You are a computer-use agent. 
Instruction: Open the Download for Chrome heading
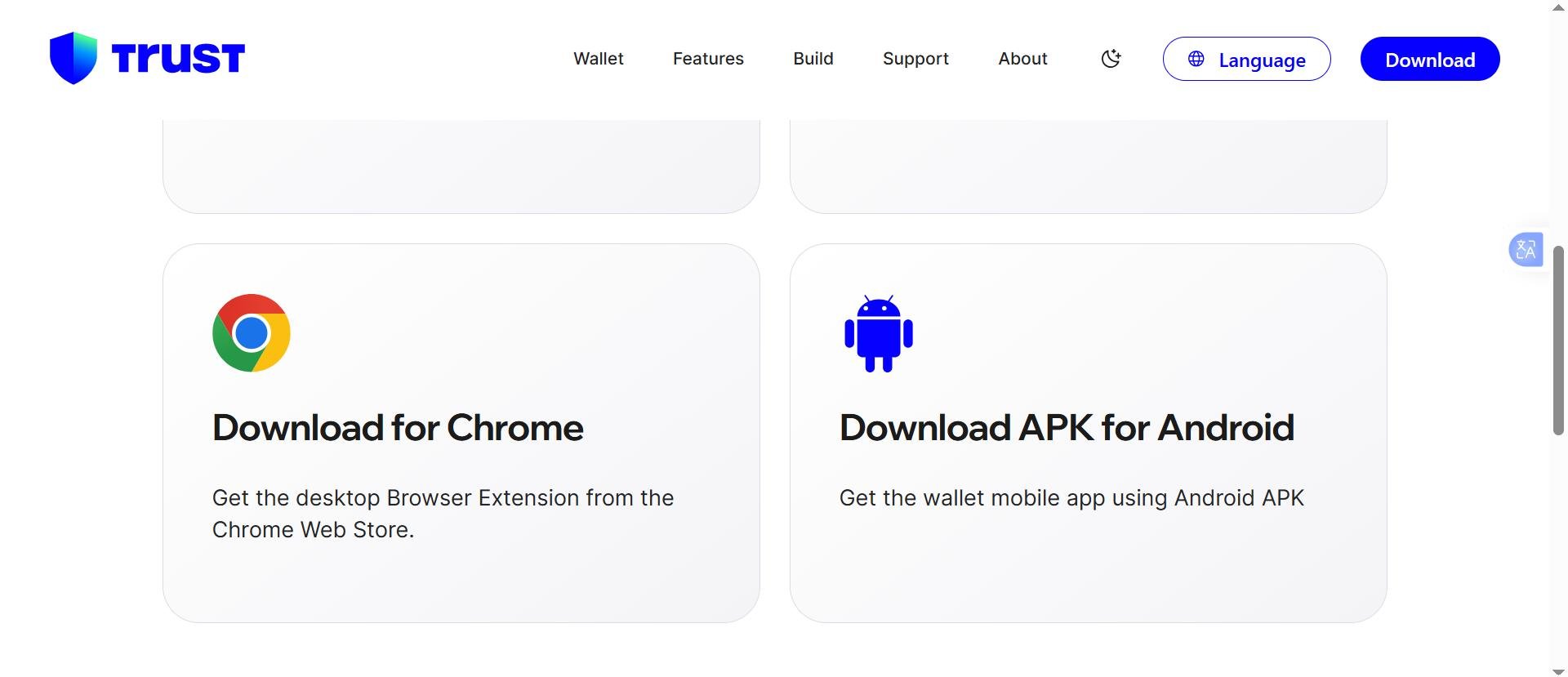coord(398,428)
